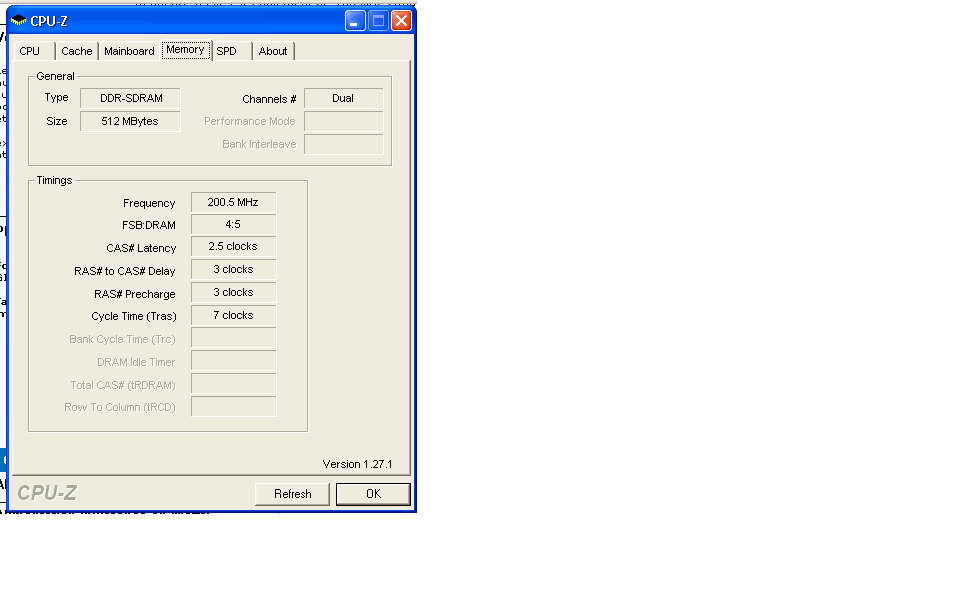Click the Memory tab
The width and height of the screenshot is (962, 615).
tap(185, 50)
